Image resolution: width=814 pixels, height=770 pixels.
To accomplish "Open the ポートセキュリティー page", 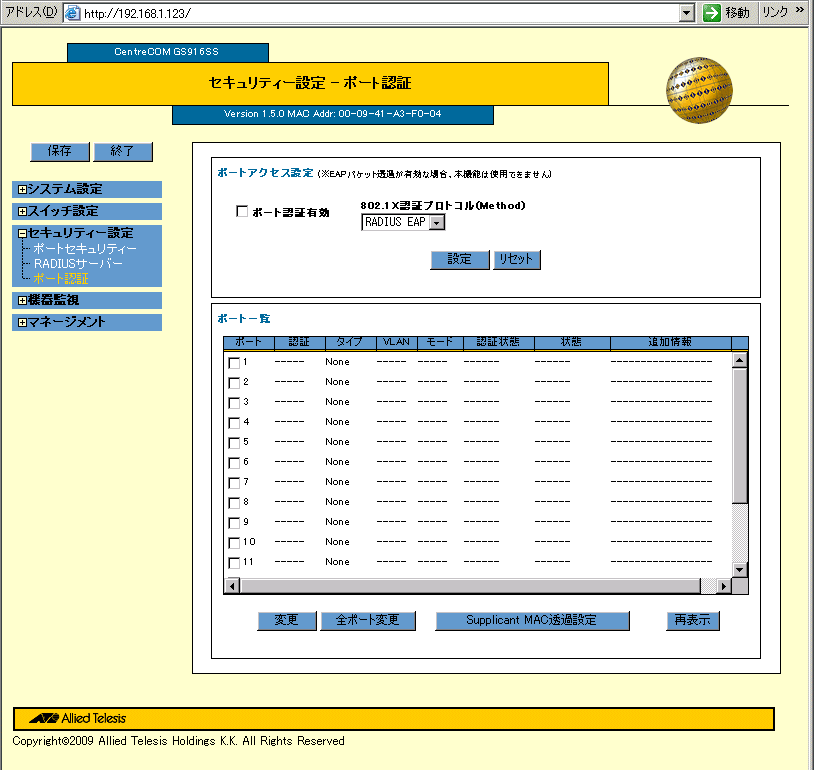I will pos(84,248).
